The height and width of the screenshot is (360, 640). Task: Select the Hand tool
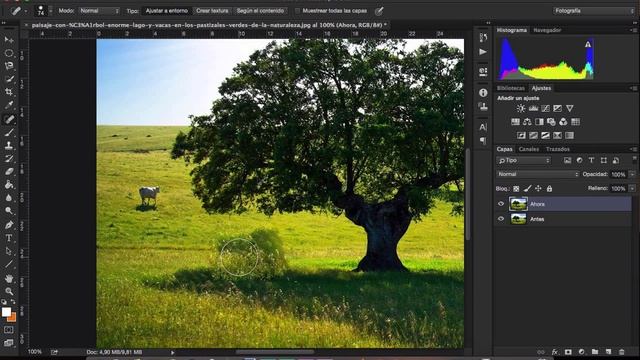pyautogui.click(x=9, y=278)
